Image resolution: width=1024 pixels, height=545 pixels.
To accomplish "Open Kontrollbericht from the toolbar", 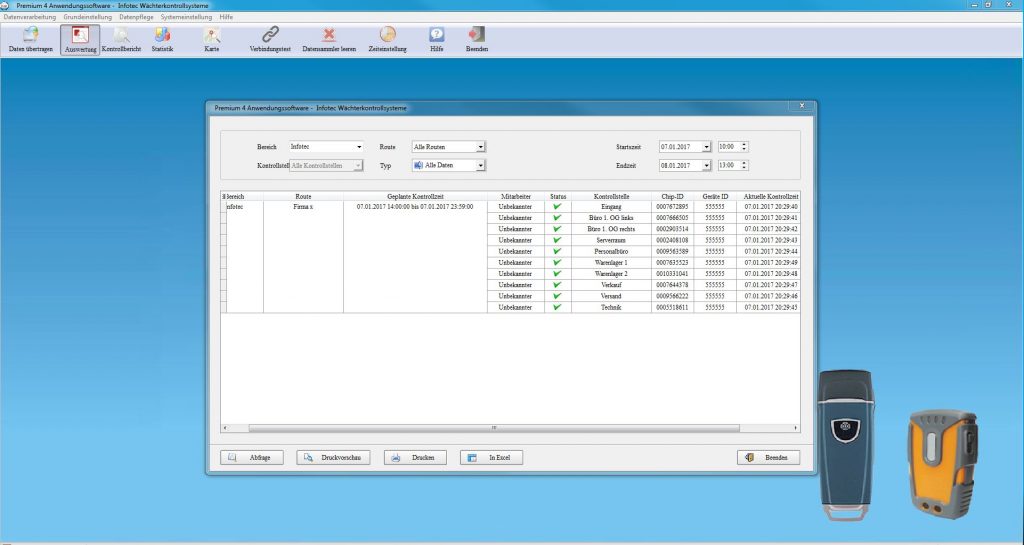I will [x=122, y=38].
